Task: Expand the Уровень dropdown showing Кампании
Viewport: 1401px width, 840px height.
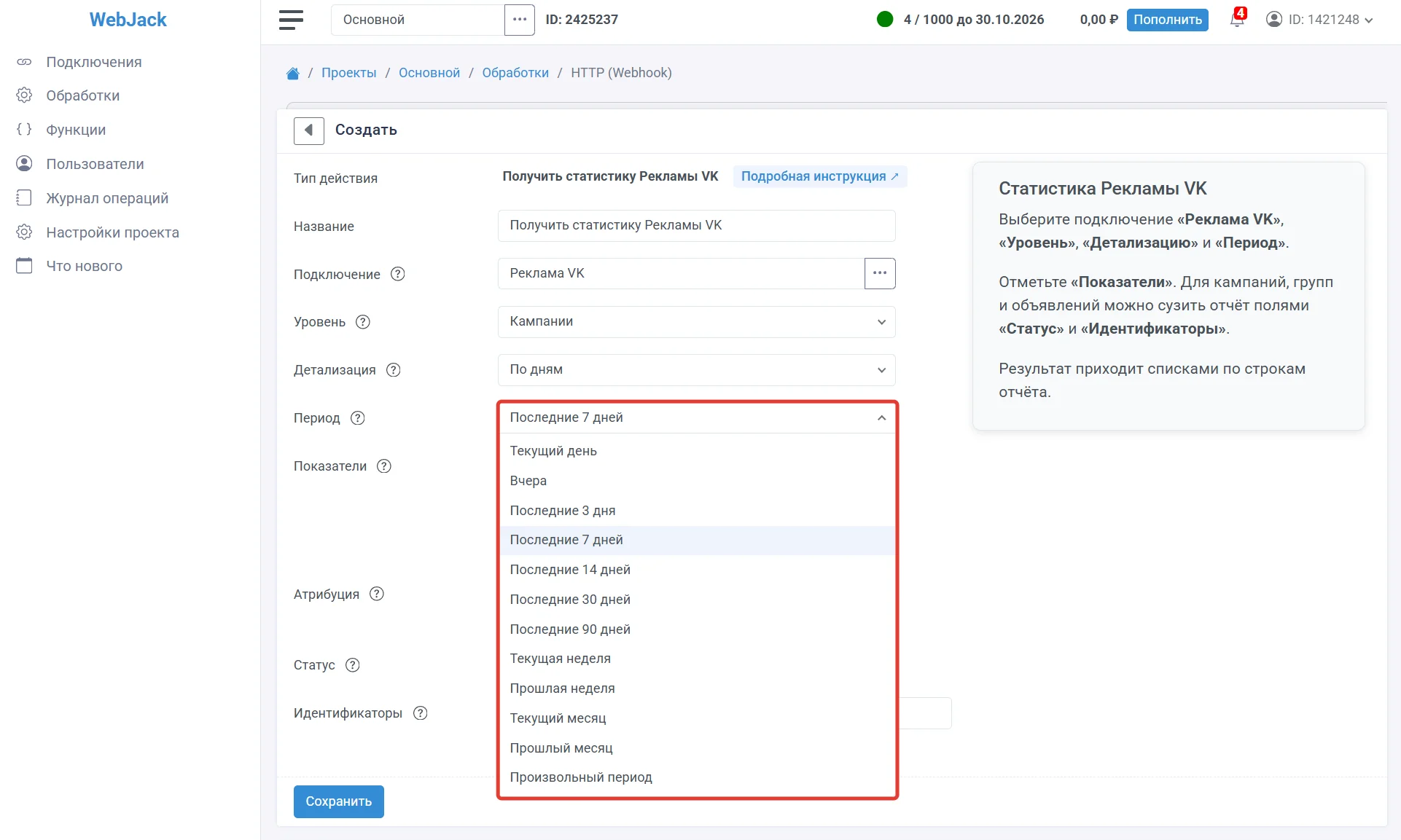Action: [696, 322]
